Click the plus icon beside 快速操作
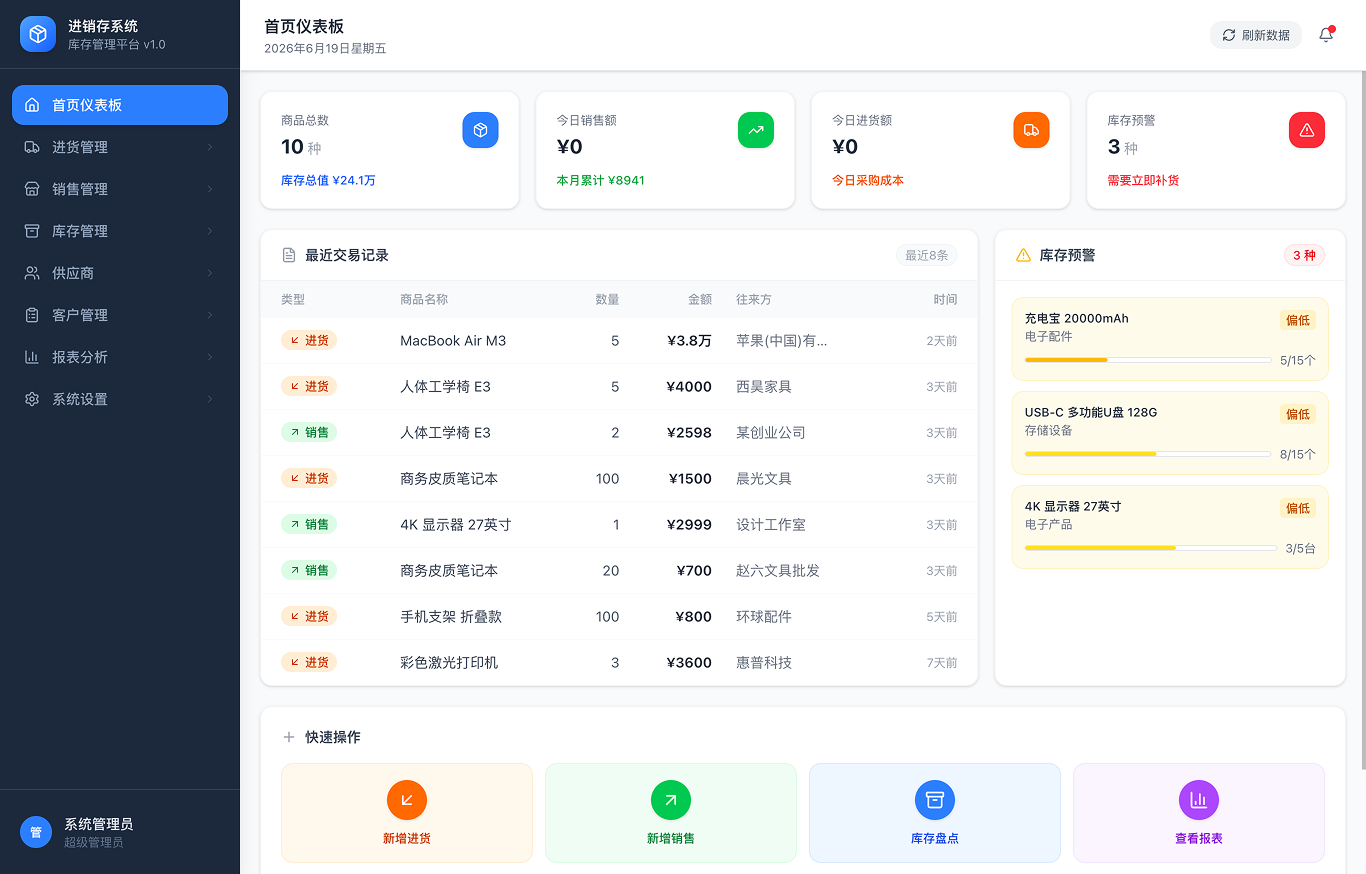This screenshot has width=1366, height=874. pos(289,737)
